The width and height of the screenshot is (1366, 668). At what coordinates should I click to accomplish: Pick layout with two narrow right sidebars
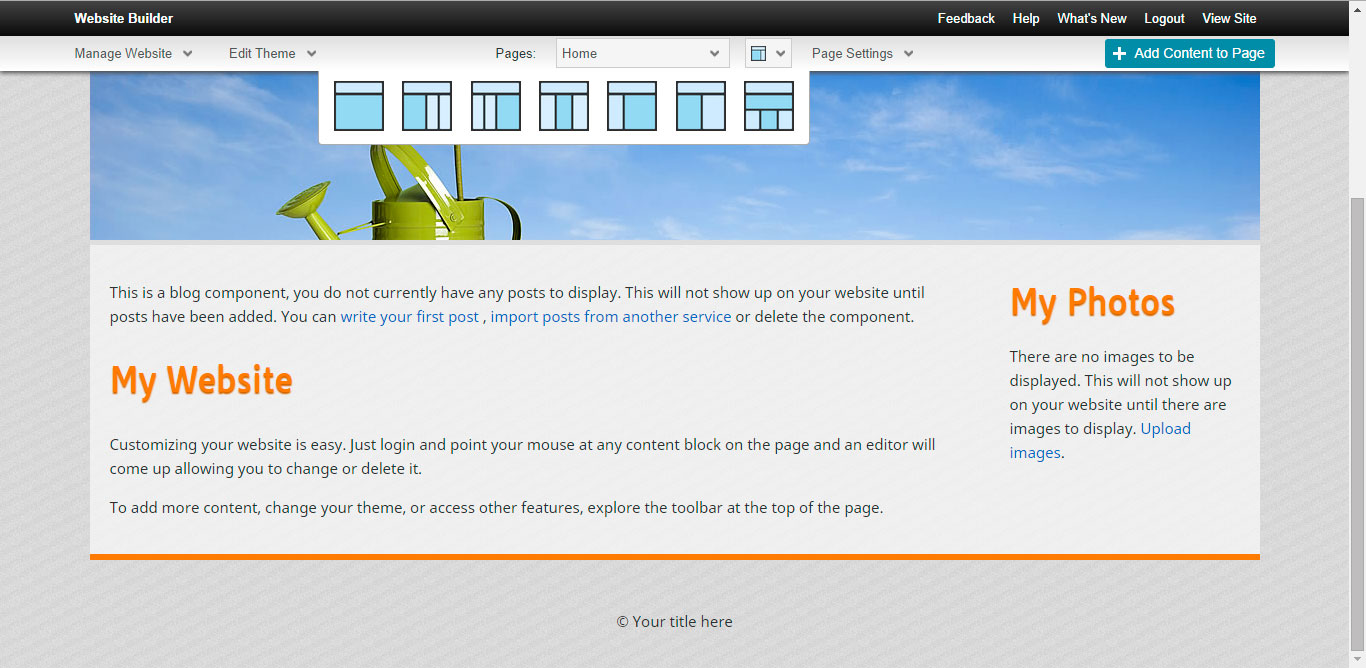427,106
